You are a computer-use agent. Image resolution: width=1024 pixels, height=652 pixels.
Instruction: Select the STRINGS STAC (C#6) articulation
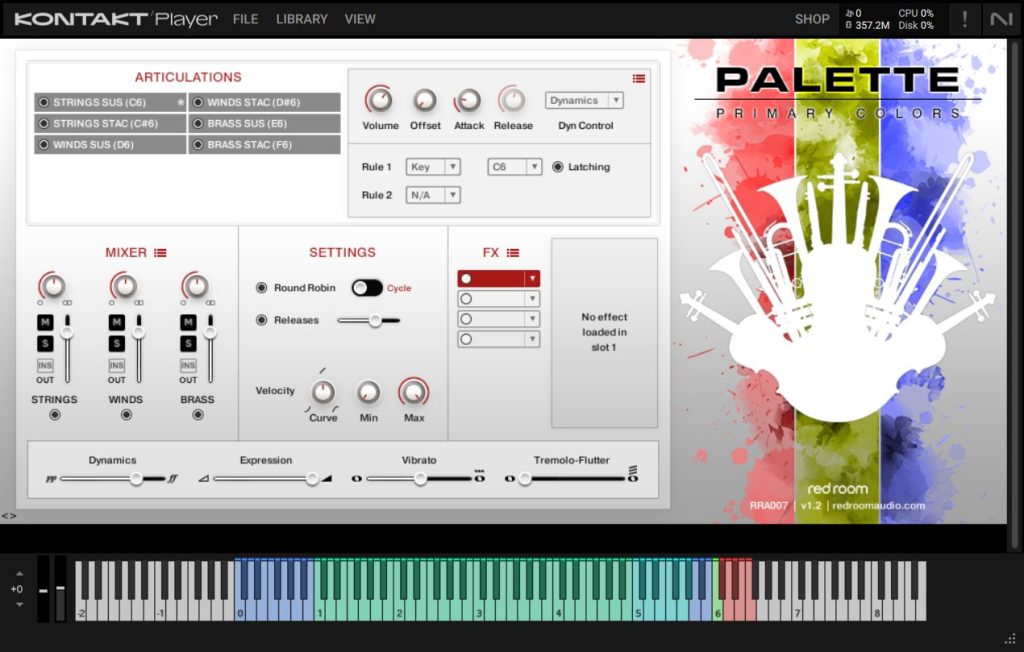click(110, 123)
